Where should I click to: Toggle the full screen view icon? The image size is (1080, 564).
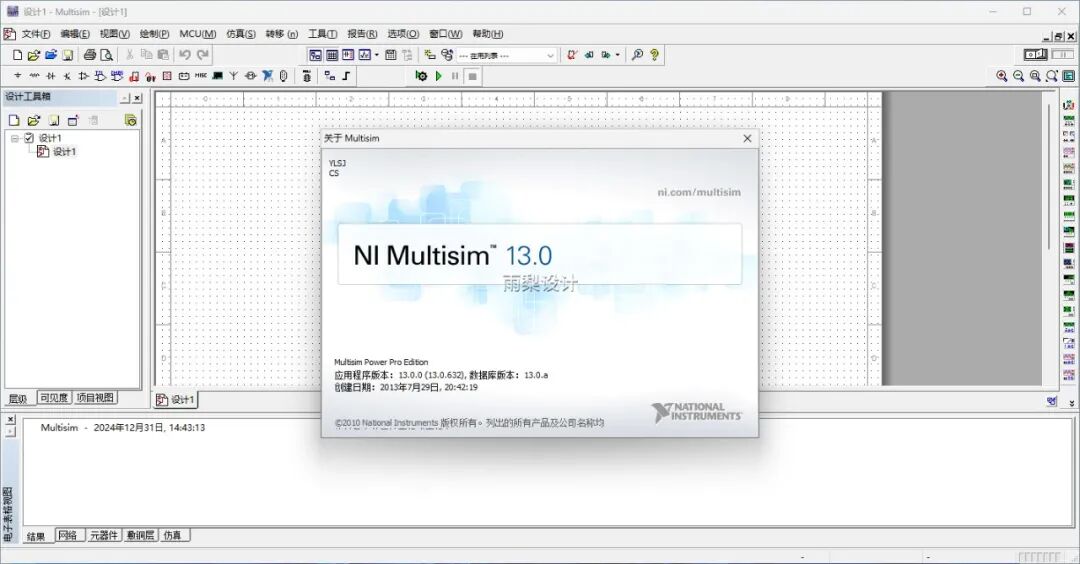coord(1068,76)
